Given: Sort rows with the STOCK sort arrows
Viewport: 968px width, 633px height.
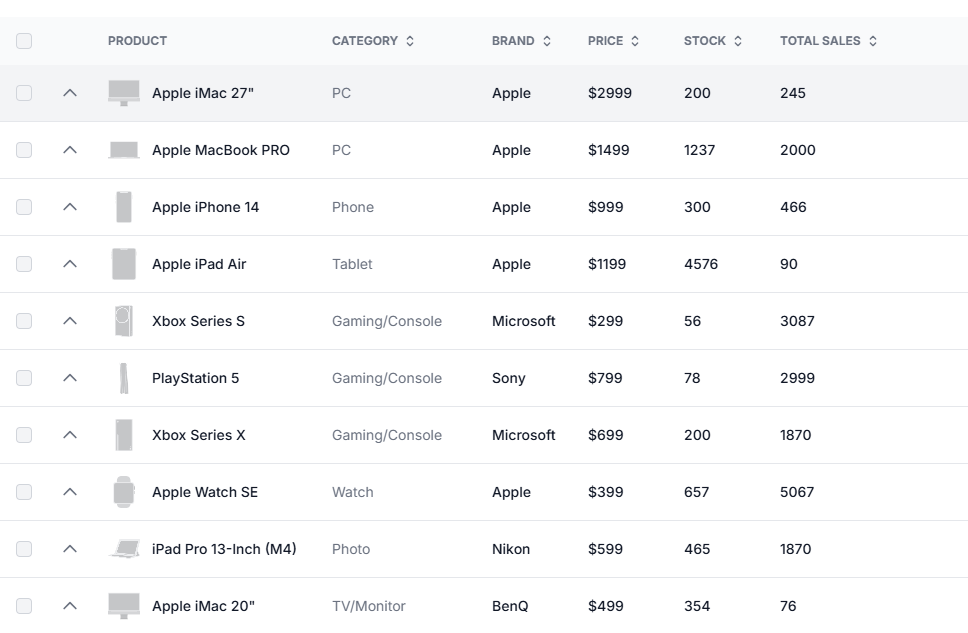Looking at the screenshot, I should [x=739, y=41].
